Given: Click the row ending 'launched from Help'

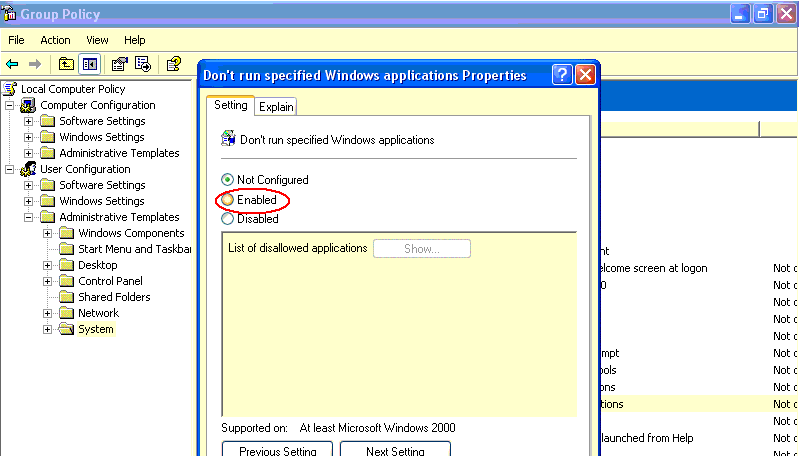Looking at the screenshot, I should (699, 438).
